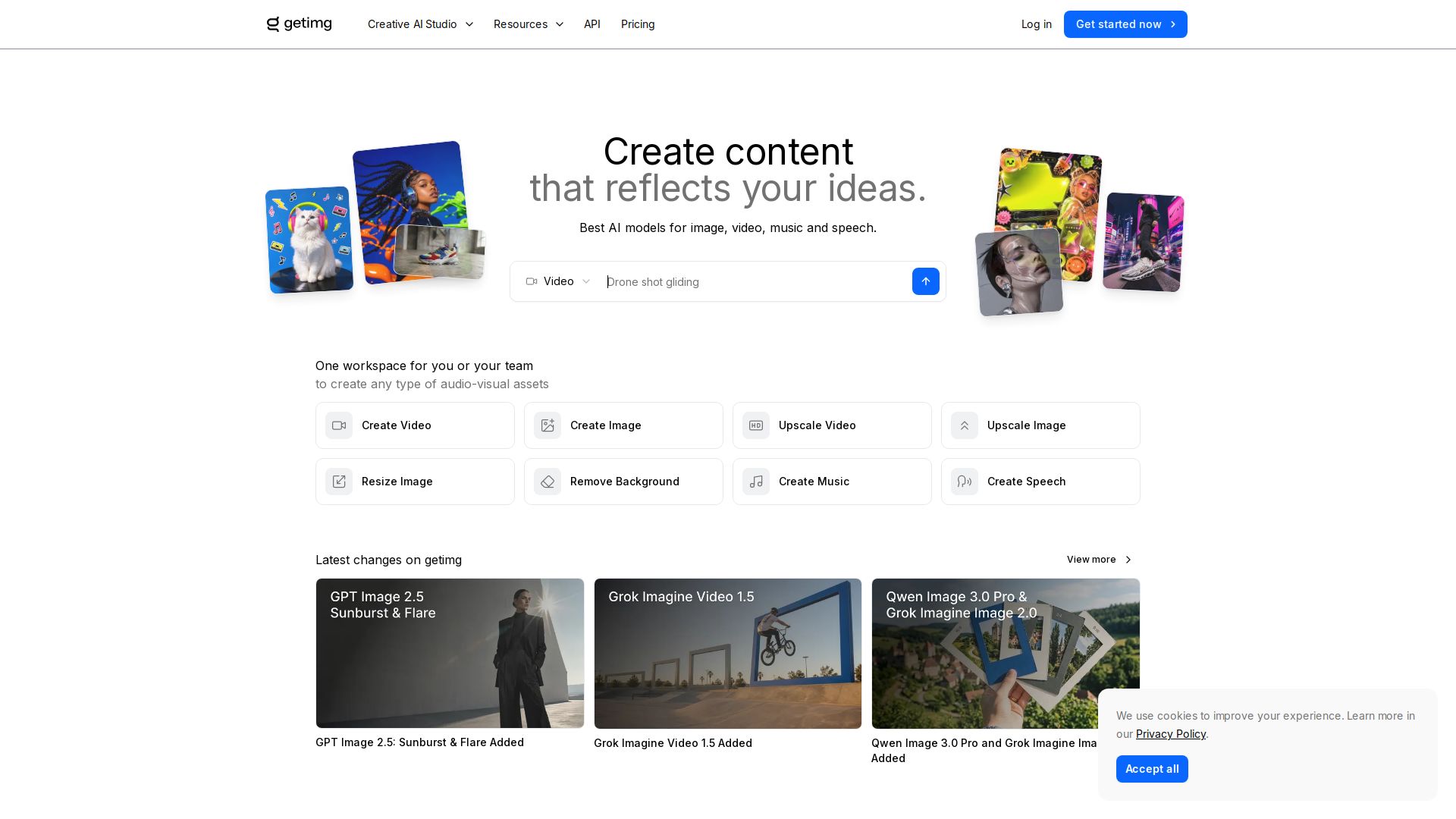Click the Upscale Image arrows icon
The height and width of the screenshot is (819, 1456).
(x=965, y=425)
